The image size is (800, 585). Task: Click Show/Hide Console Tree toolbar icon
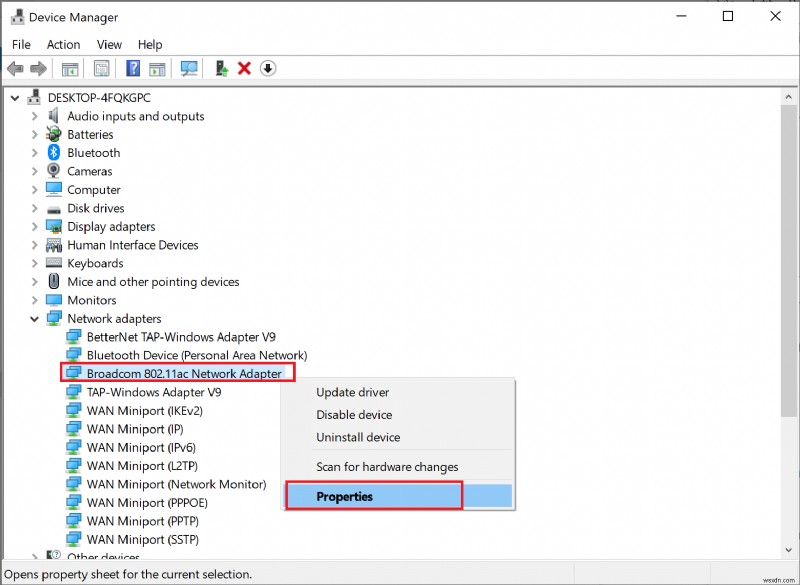70,68
